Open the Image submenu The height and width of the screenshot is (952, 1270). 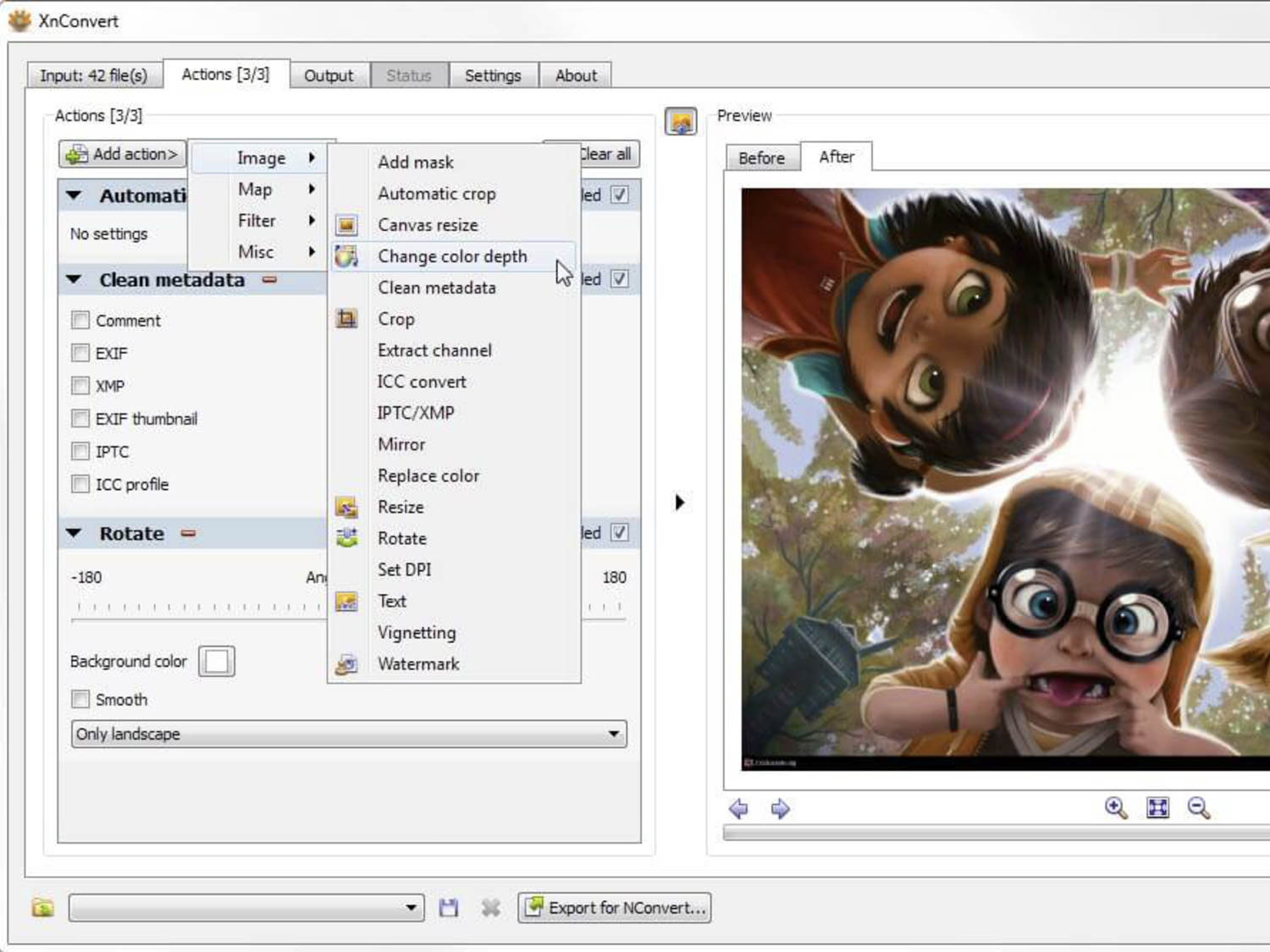coord(257,157)
